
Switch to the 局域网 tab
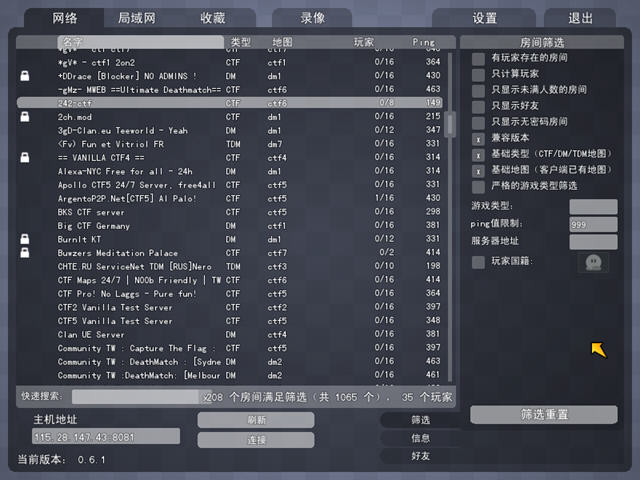pos(137,18)
